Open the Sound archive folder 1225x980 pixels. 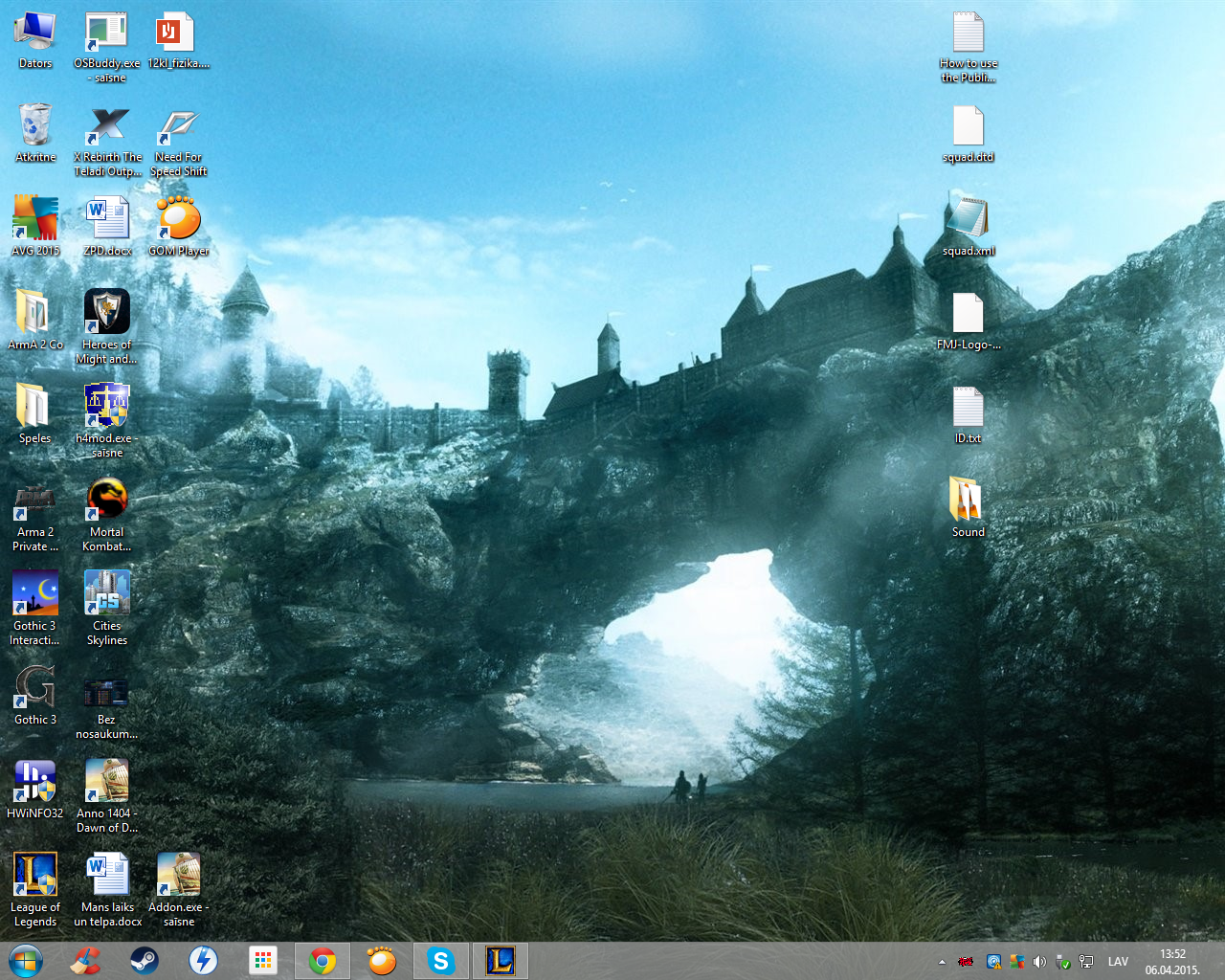(x=969, y=507)
